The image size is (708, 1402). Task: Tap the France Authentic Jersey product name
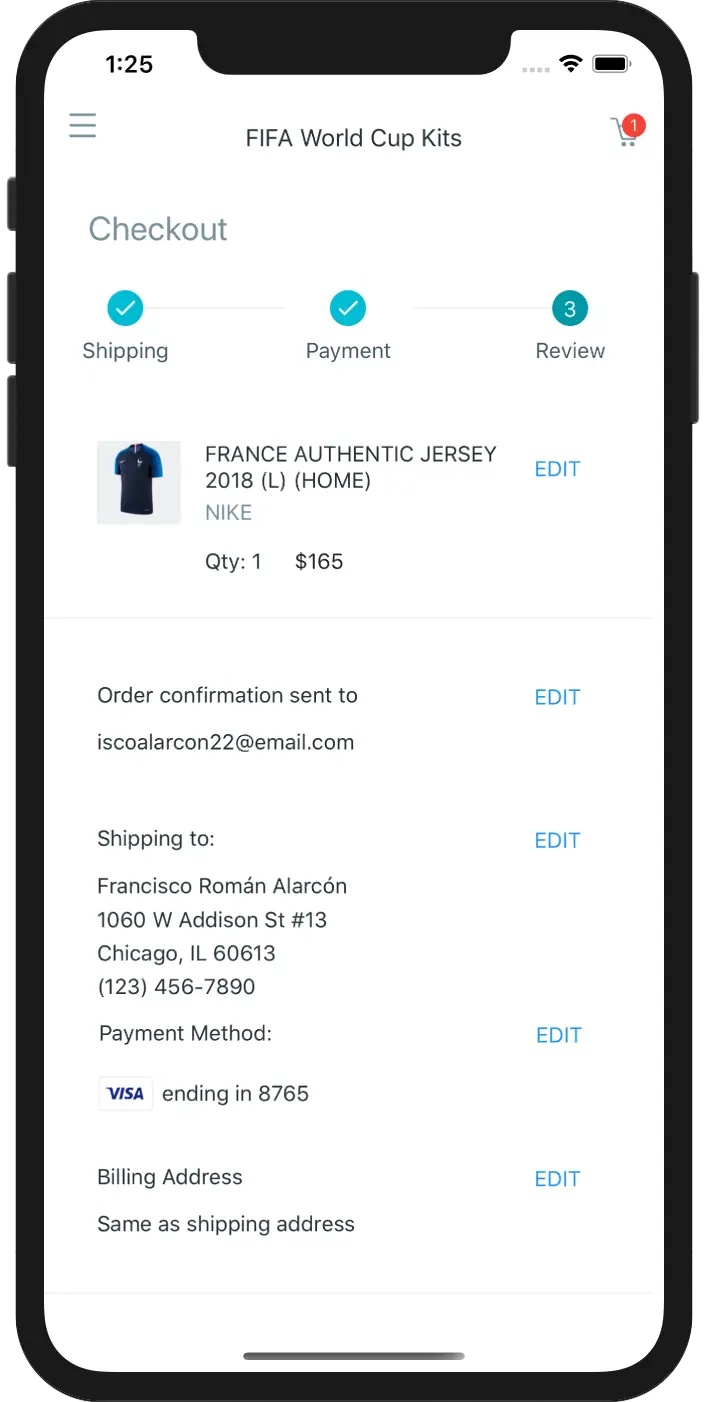[351, 467]
